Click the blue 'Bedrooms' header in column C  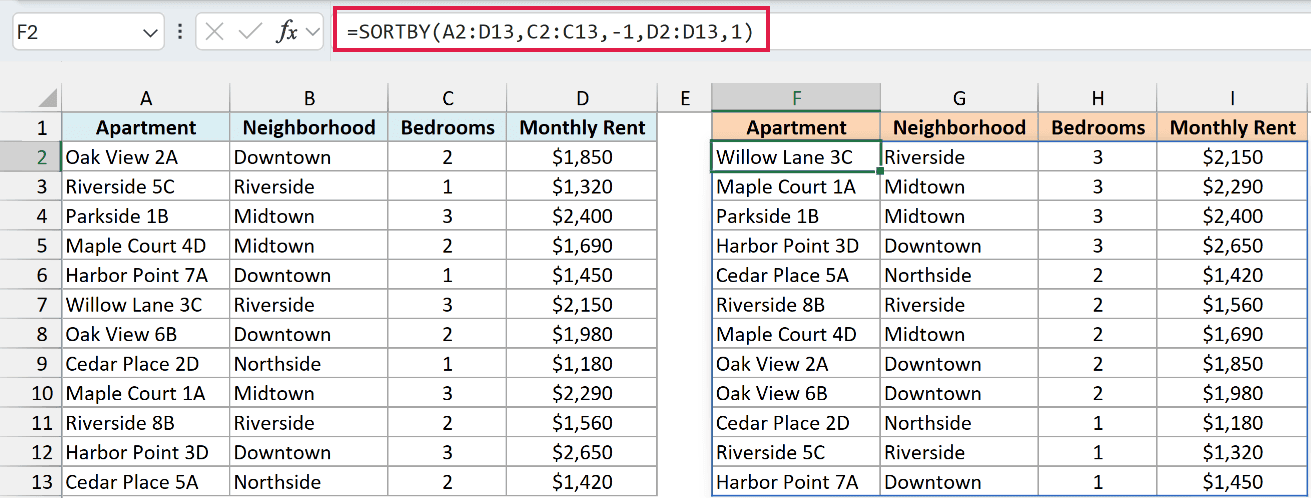(448, 127)
